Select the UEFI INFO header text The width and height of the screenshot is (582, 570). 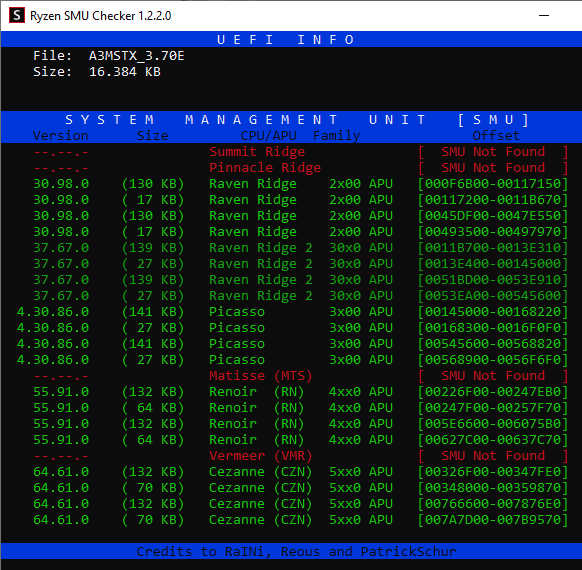coord(285,40)
